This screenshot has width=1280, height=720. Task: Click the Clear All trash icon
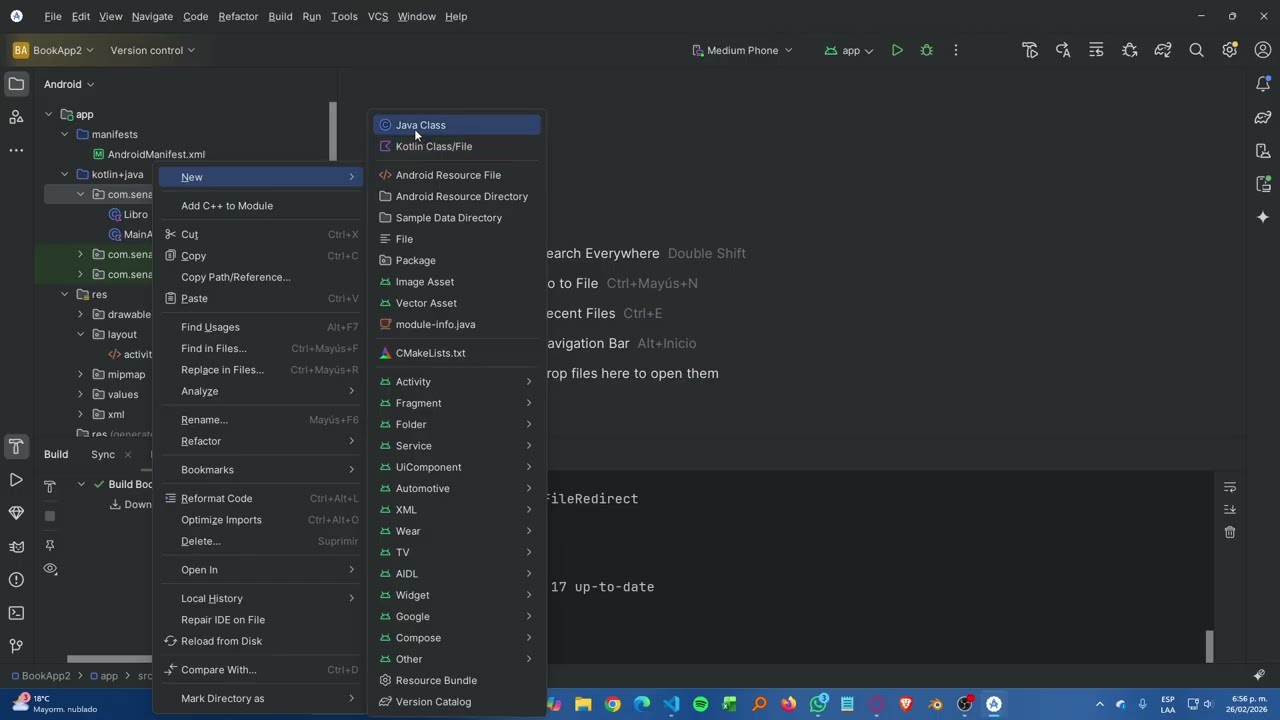1230,532
